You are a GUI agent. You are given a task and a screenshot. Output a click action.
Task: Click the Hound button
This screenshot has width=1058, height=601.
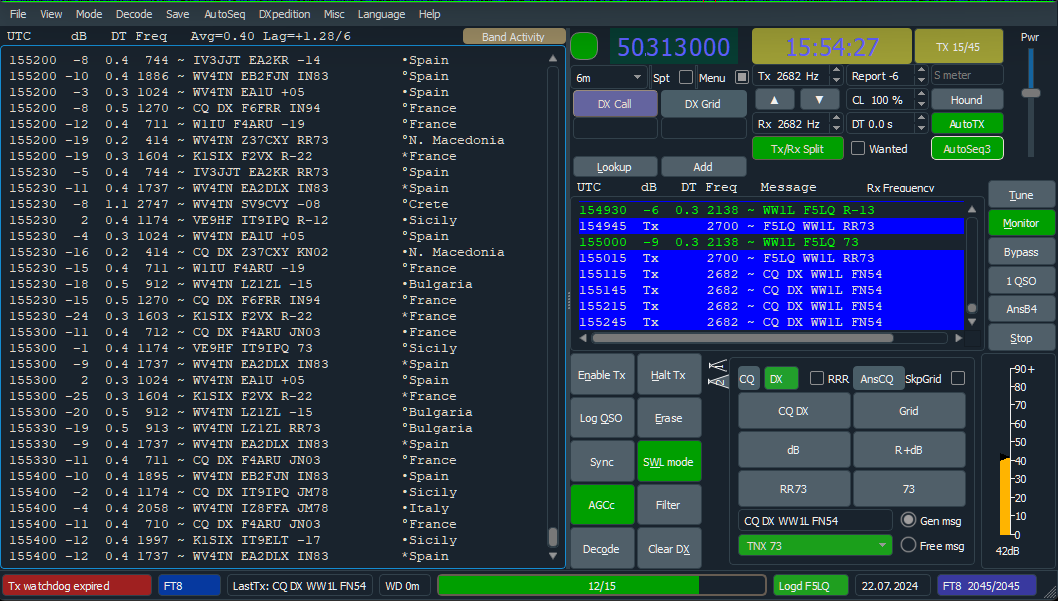pyautogui.click(x=966, y=100)
